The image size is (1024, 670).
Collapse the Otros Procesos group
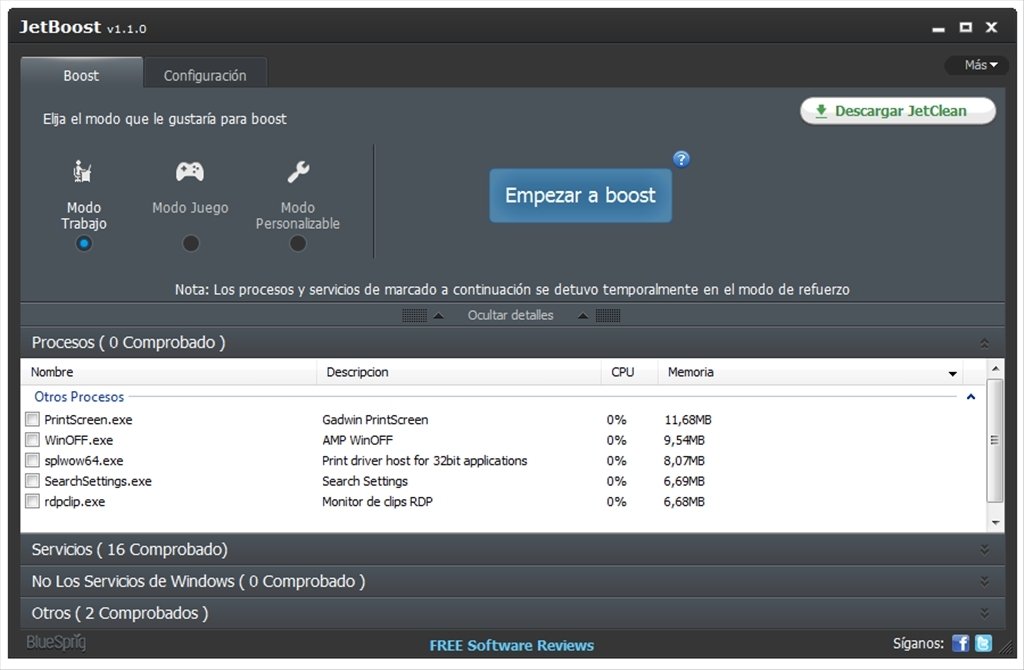click(970, 397)
